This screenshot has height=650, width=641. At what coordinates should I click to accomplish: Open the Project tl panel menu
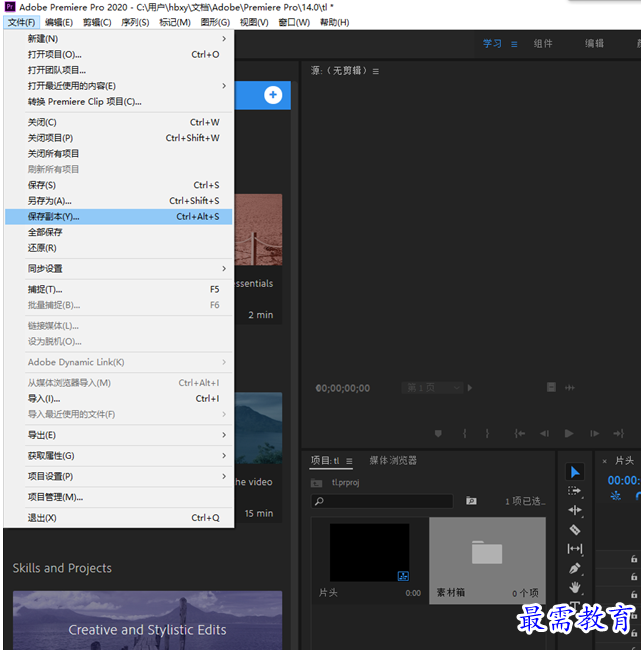coord(349,461)
